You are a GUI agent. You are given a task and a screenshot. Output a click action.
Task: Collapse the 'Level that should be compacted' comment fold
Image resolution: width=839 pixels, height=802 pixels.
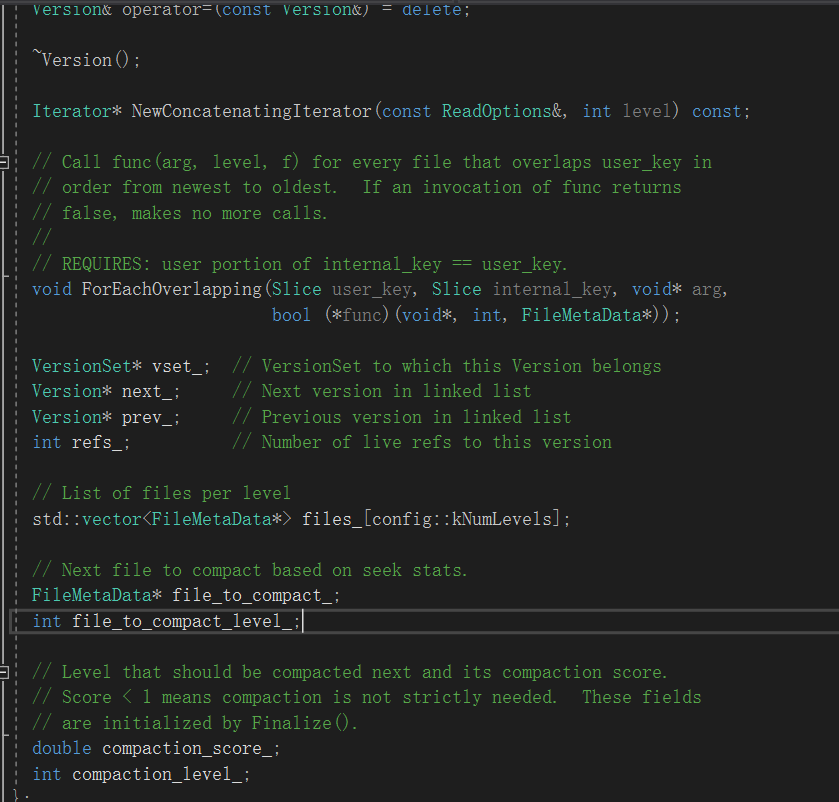tap(5, 672)
